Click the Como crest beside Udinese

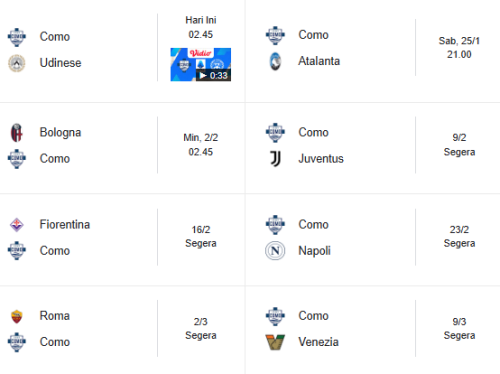tap(17, 37)
